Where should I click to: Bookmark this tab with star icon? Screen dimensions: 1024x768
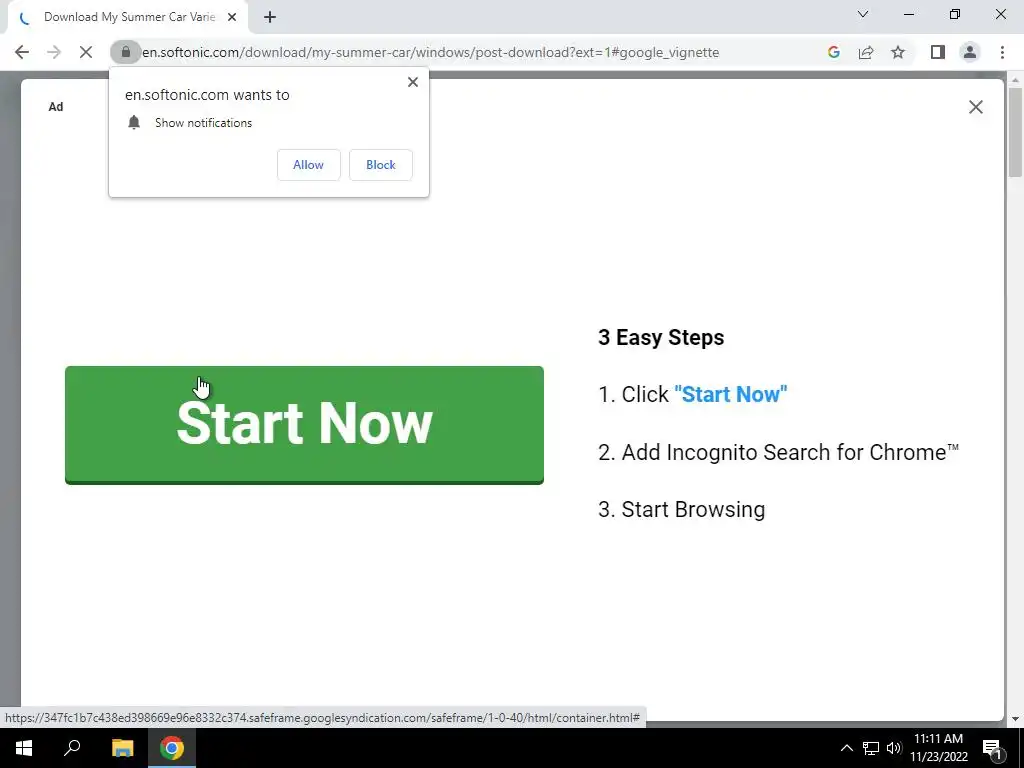[898, 52]
